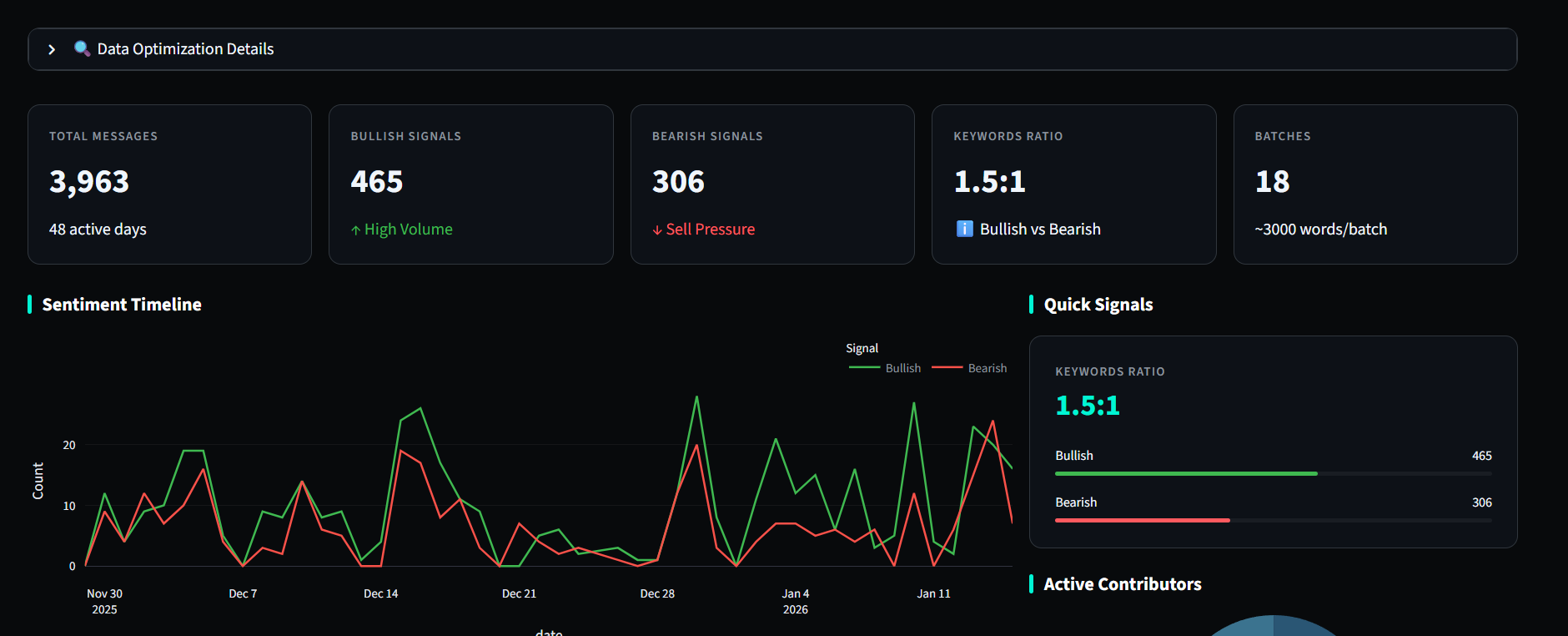Image resolution: width=1568 pixels, height=636 pixels.
Task: Click the Sentiment Timeline heading
Action: pyautogui.click(x=122, y=305)
